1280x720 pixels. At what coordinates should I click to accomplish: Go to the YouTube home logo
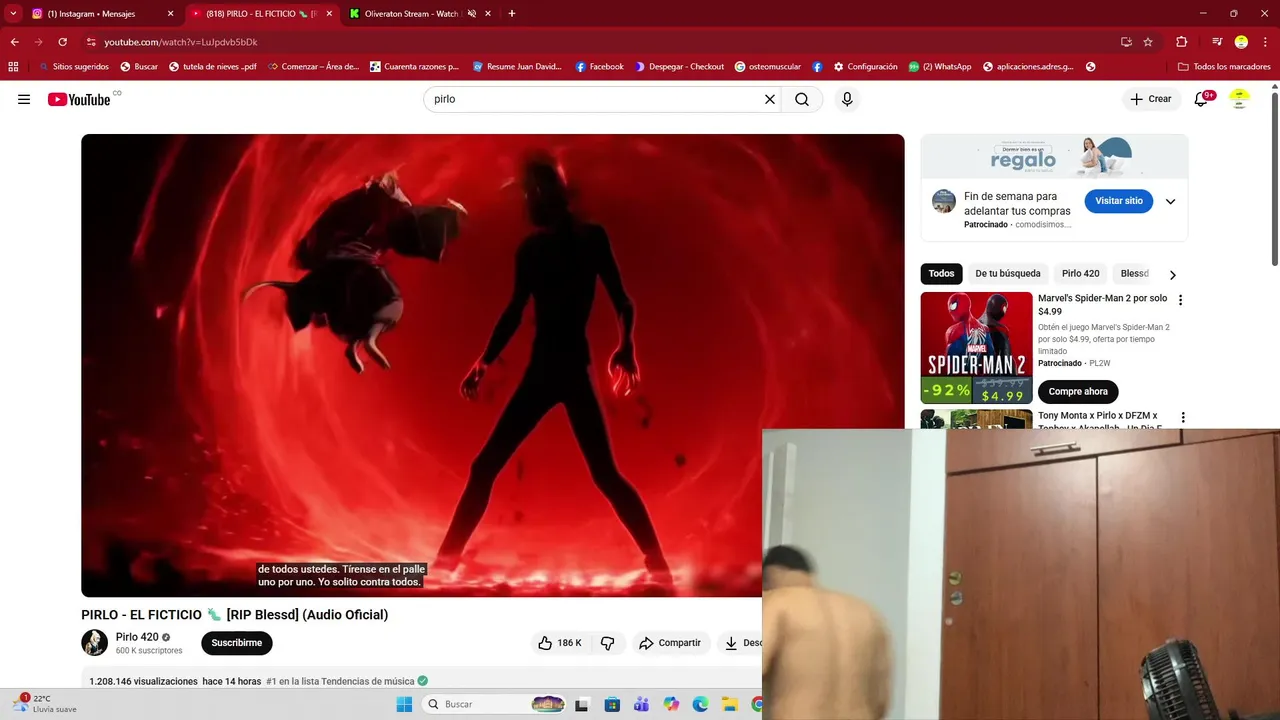click(79, 99)
